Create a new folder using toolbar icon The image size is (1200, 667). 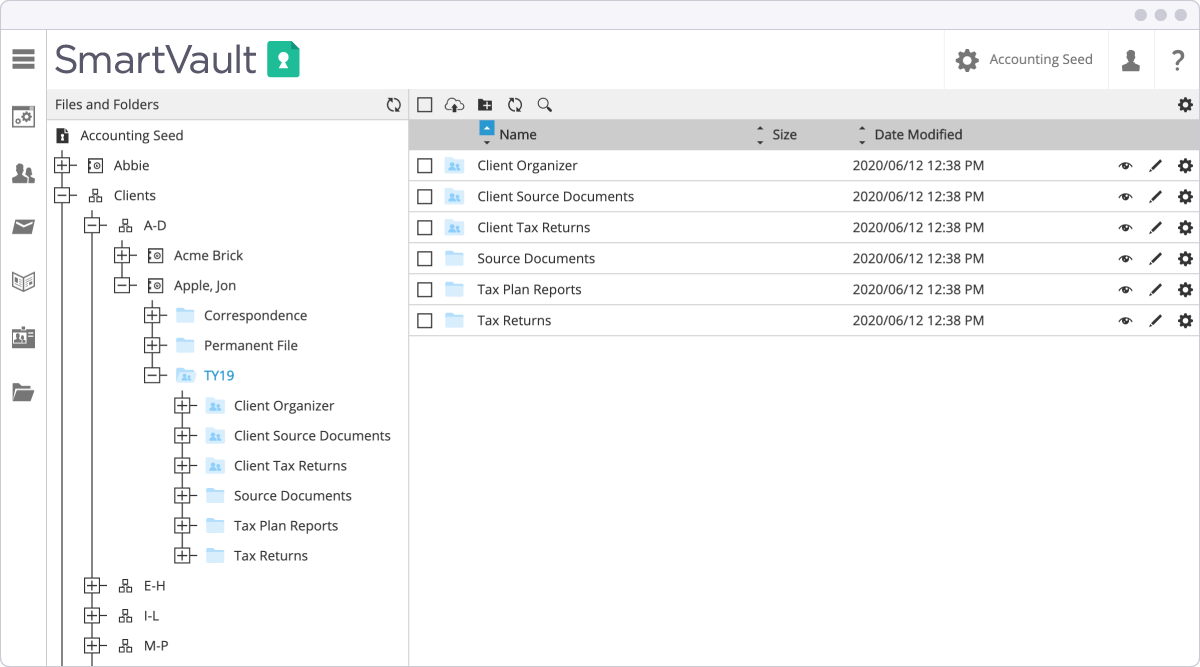[485, 104]
